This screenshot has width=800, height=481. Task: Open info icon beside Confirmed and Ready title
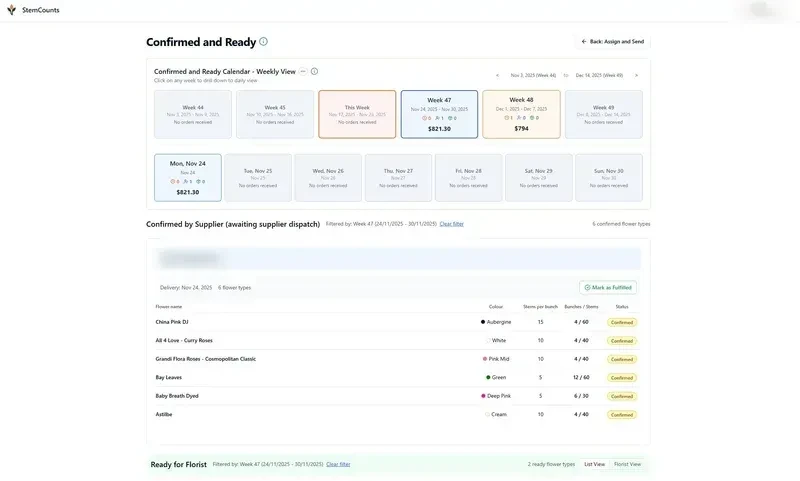pyautogui.click(x=263, y=41)
